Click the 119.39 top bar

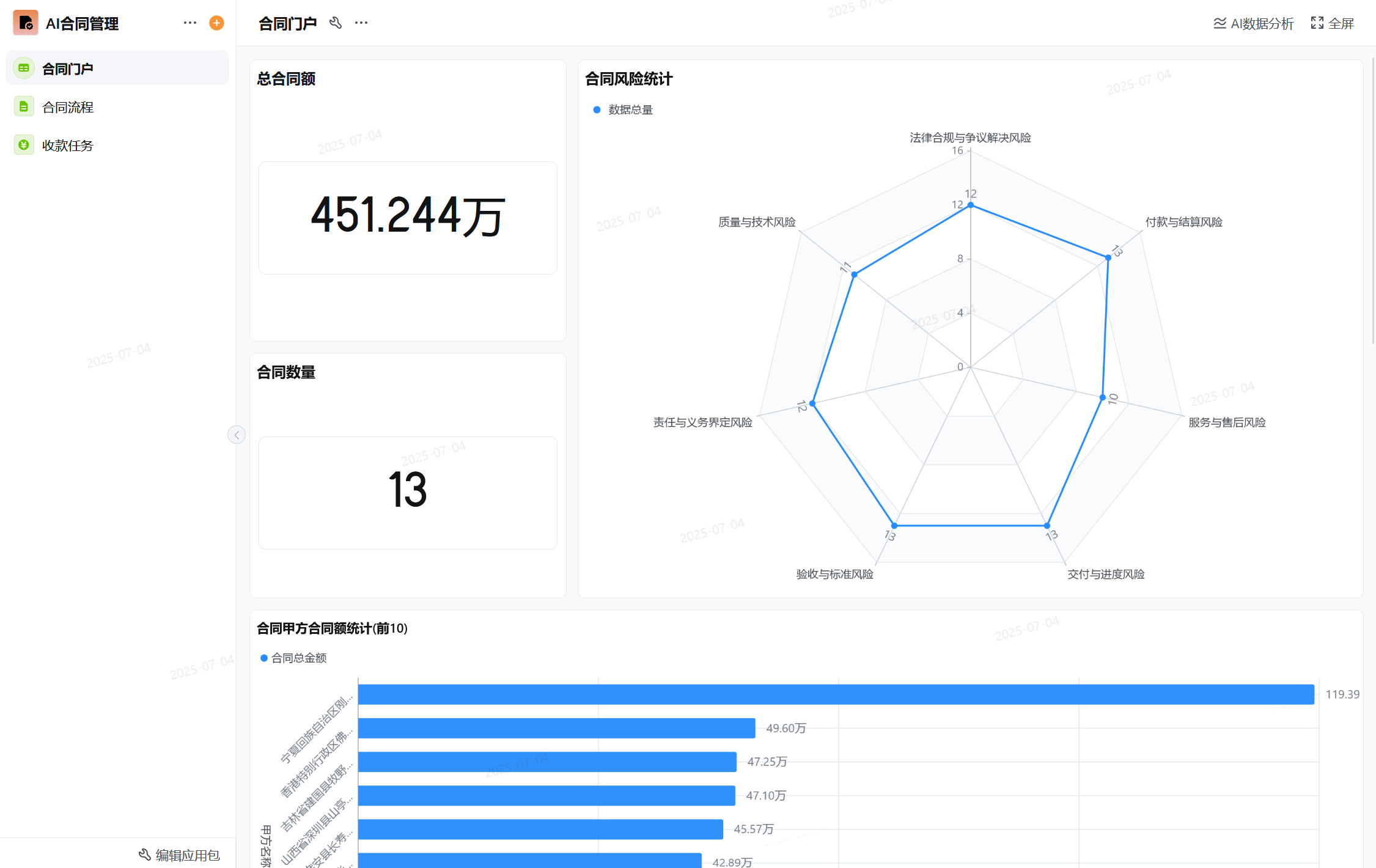click(x=836, y=694)
